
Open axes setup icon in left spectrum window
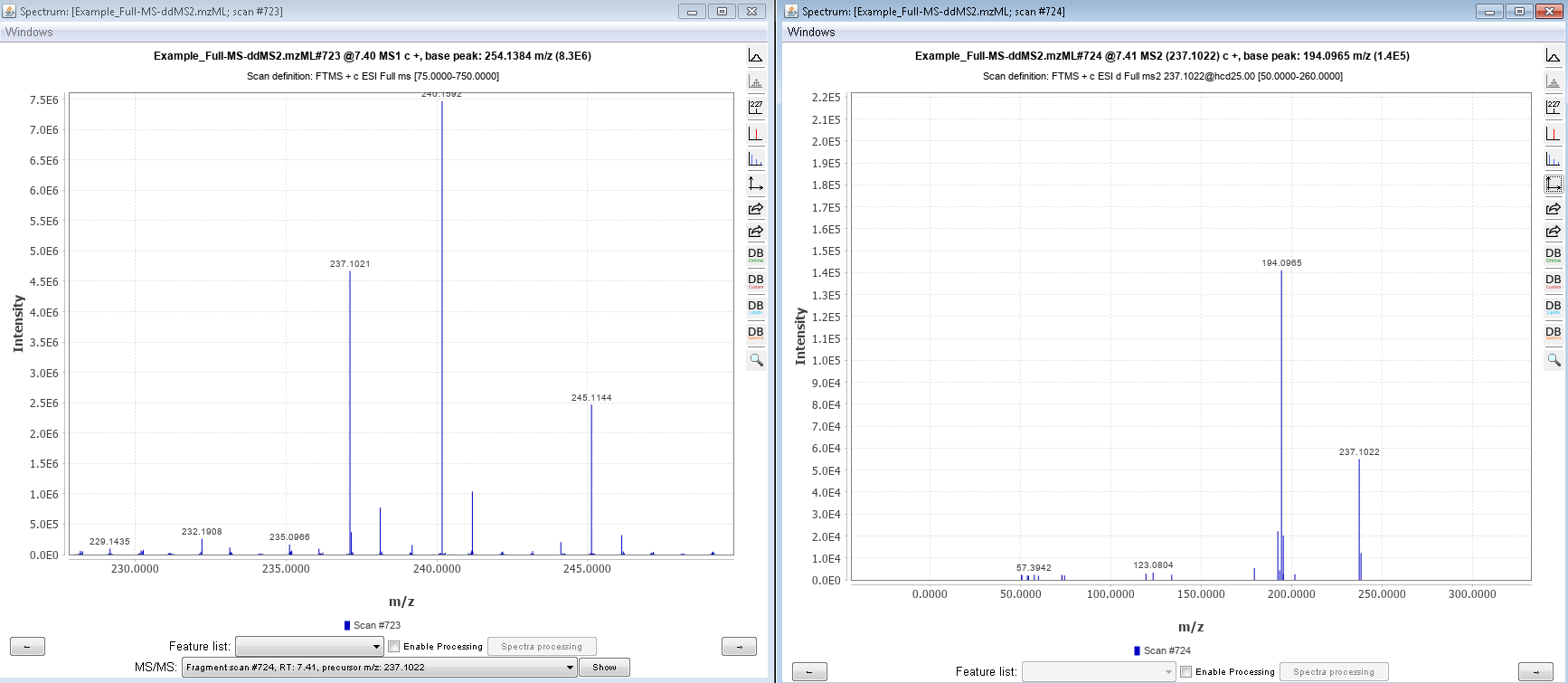coord(755,185)
